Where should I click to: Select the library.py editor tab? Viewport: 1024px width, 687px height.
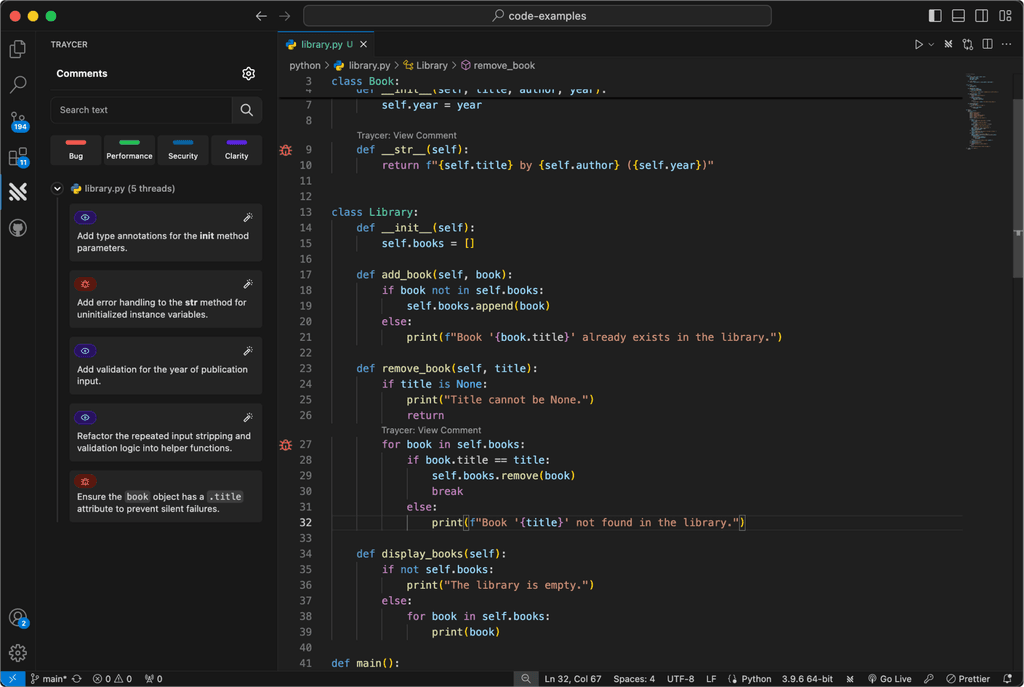tap(322, 44)
